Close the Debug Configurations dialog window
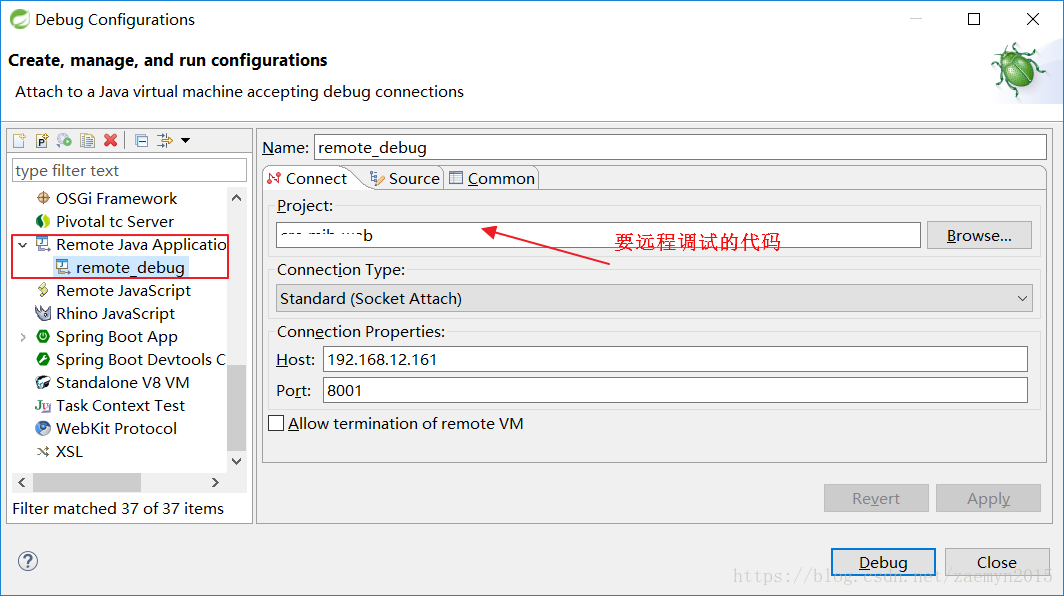This screenshot has width=1064, height=596. coord(1033,19)
